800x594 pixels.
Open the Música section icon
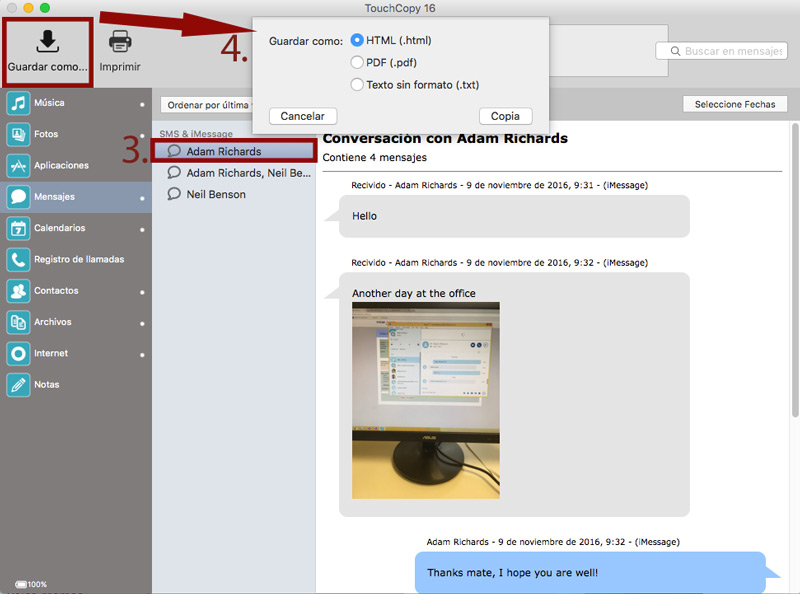18,103
